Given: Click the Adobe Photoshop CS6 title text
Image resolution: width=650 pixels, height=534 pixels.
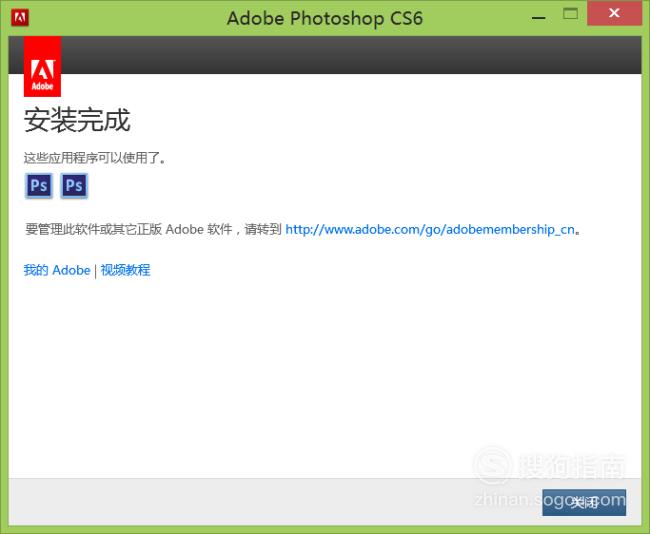Looking at the screenshot, I should [325, 18].
